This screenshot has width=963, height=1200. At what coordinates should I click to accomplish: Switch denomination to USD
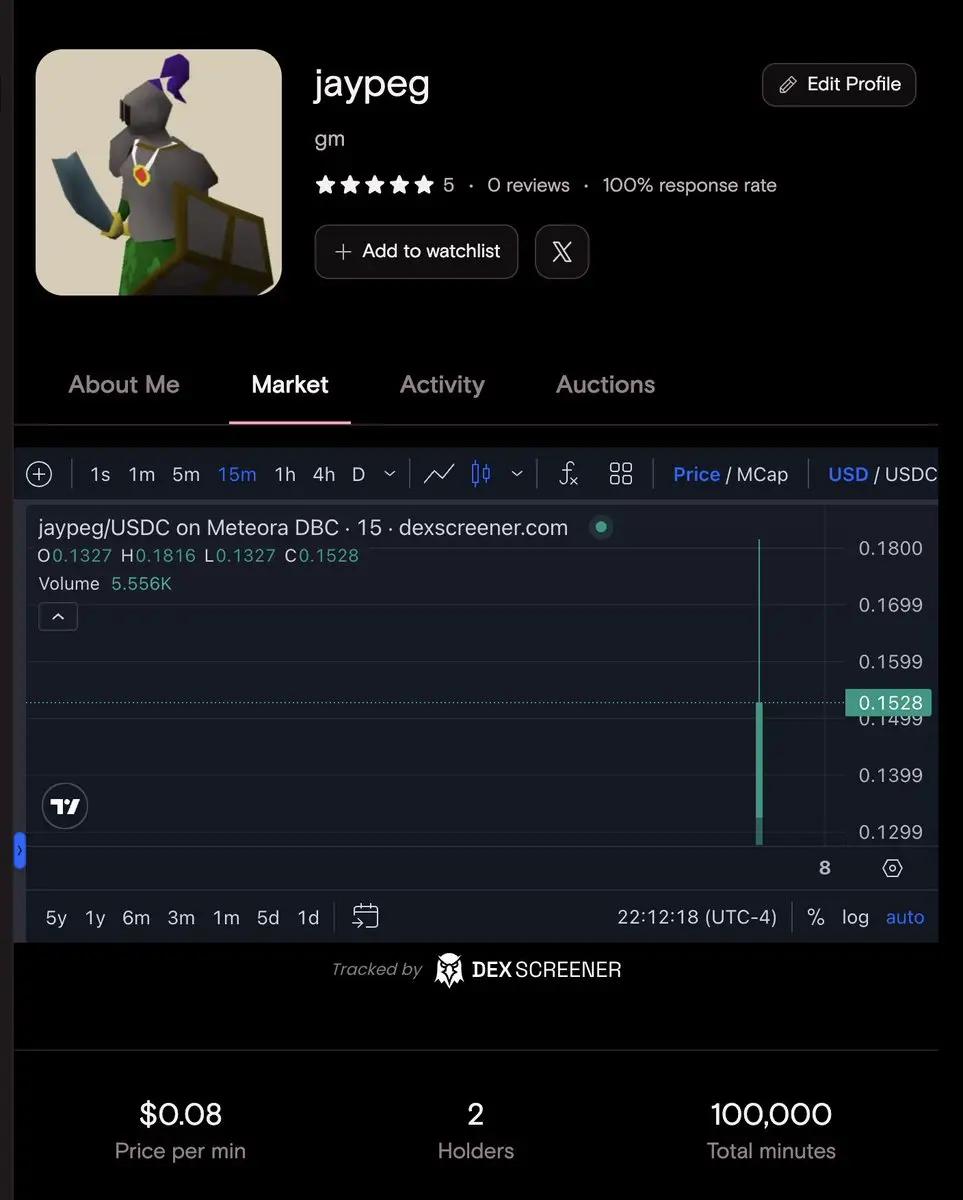tap(848, 475)
